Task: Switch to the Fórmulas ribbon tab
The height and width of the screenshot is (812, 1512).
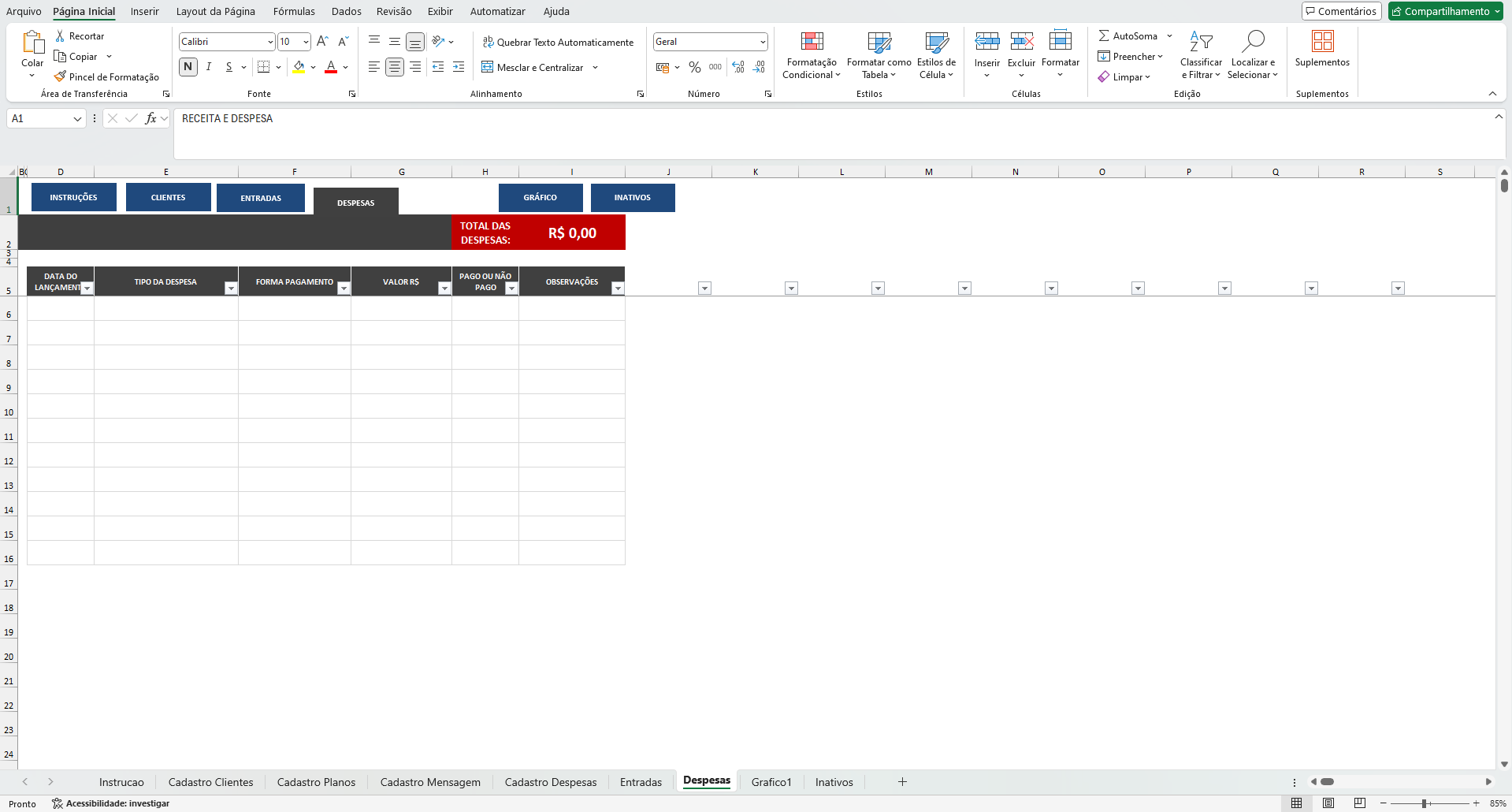Action: [293, 11]
